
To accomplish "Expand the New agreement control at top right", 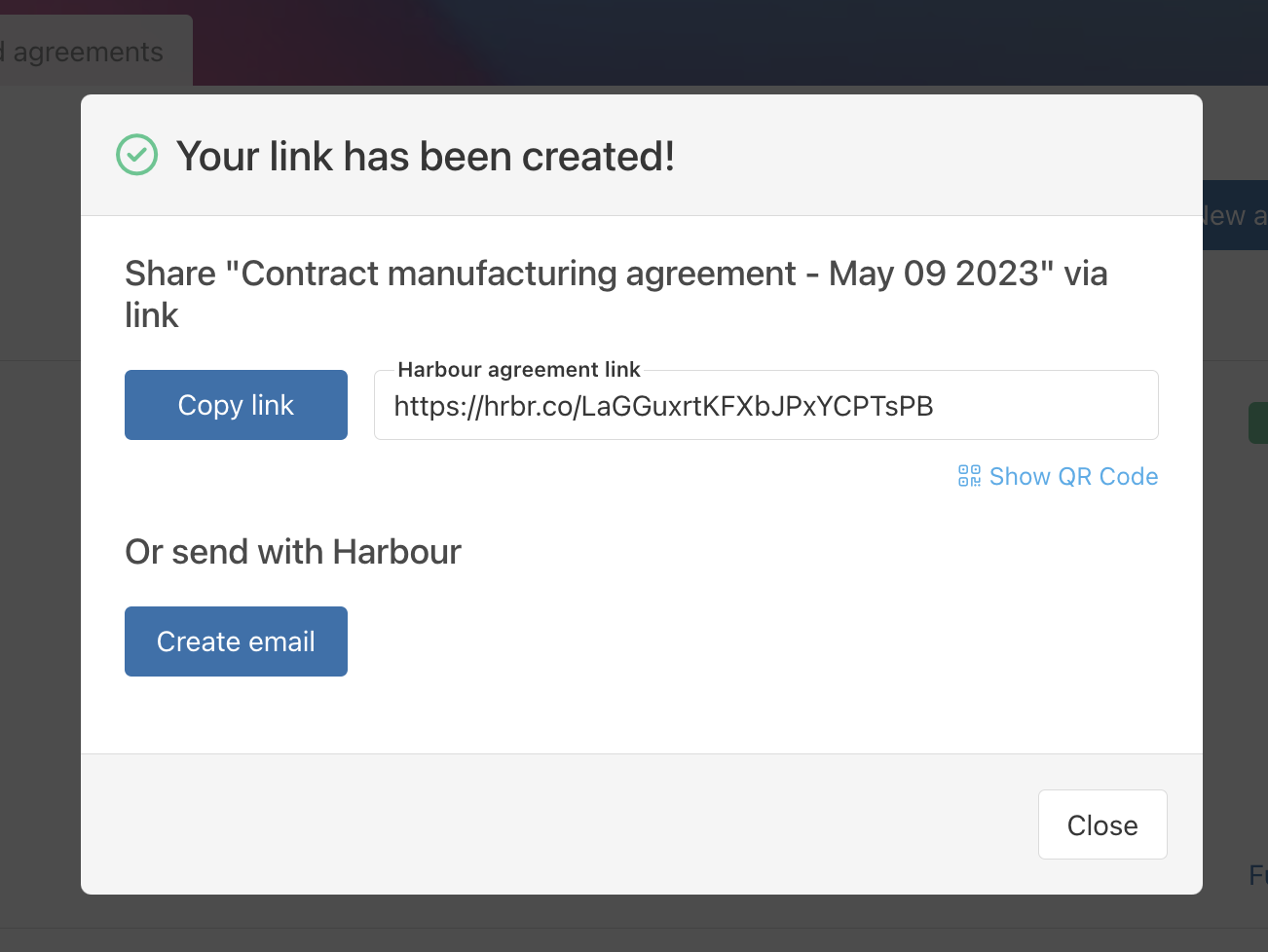I will (x=1237, y=215).
